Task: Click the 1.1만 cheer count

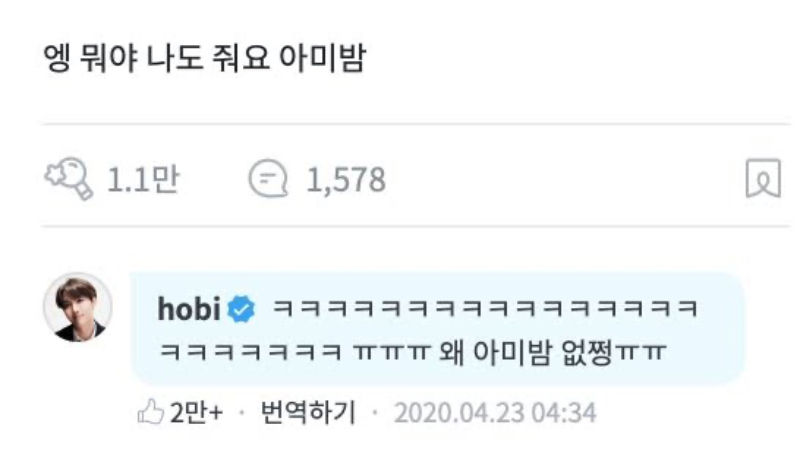Action: coord(143,179)
